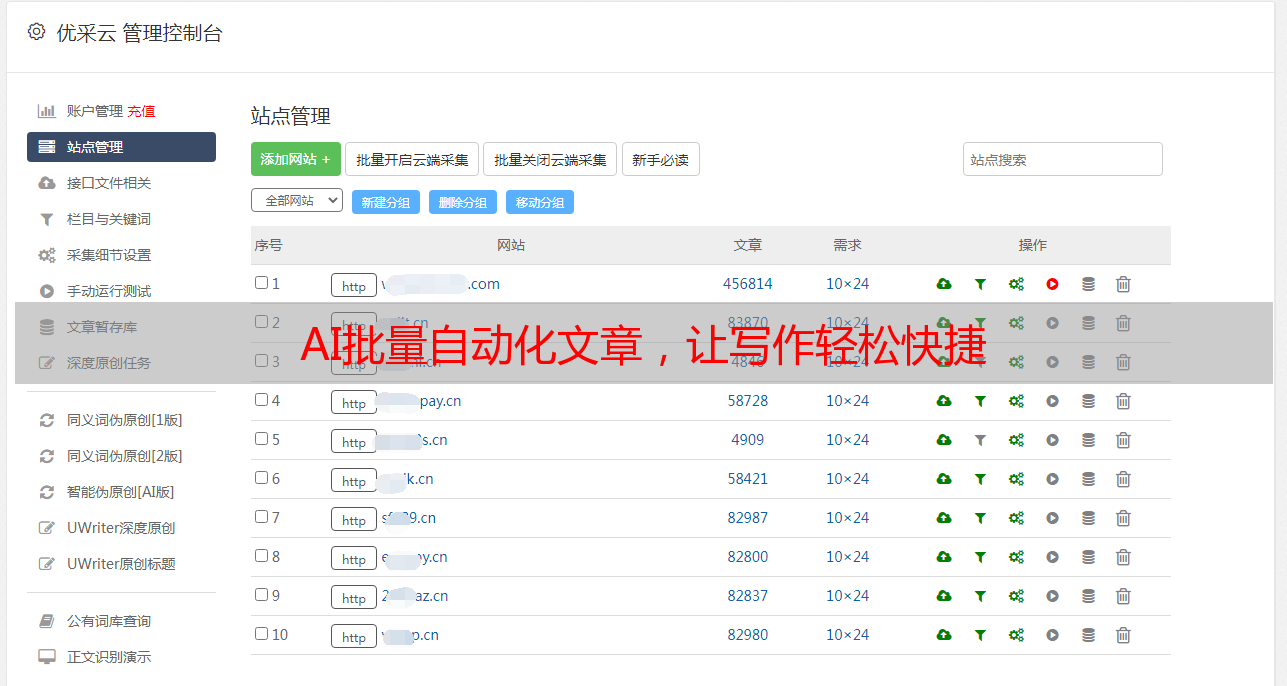Click the cloud upload icon in row 4
Screen dimensions: 1287x686
tap(943, 401)
